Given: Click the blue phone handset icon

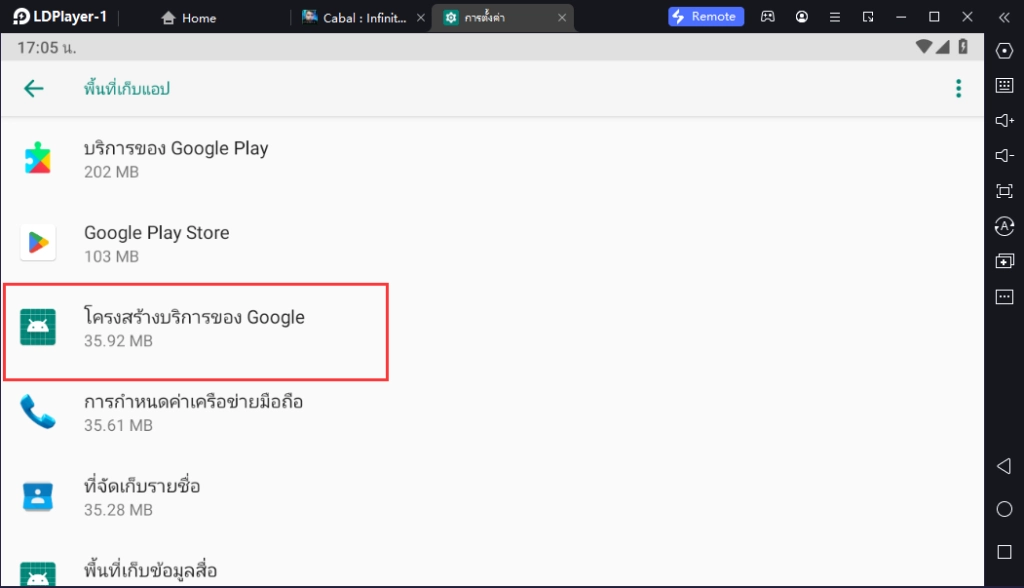Looking at the screenshot, I should click(38, 411).
